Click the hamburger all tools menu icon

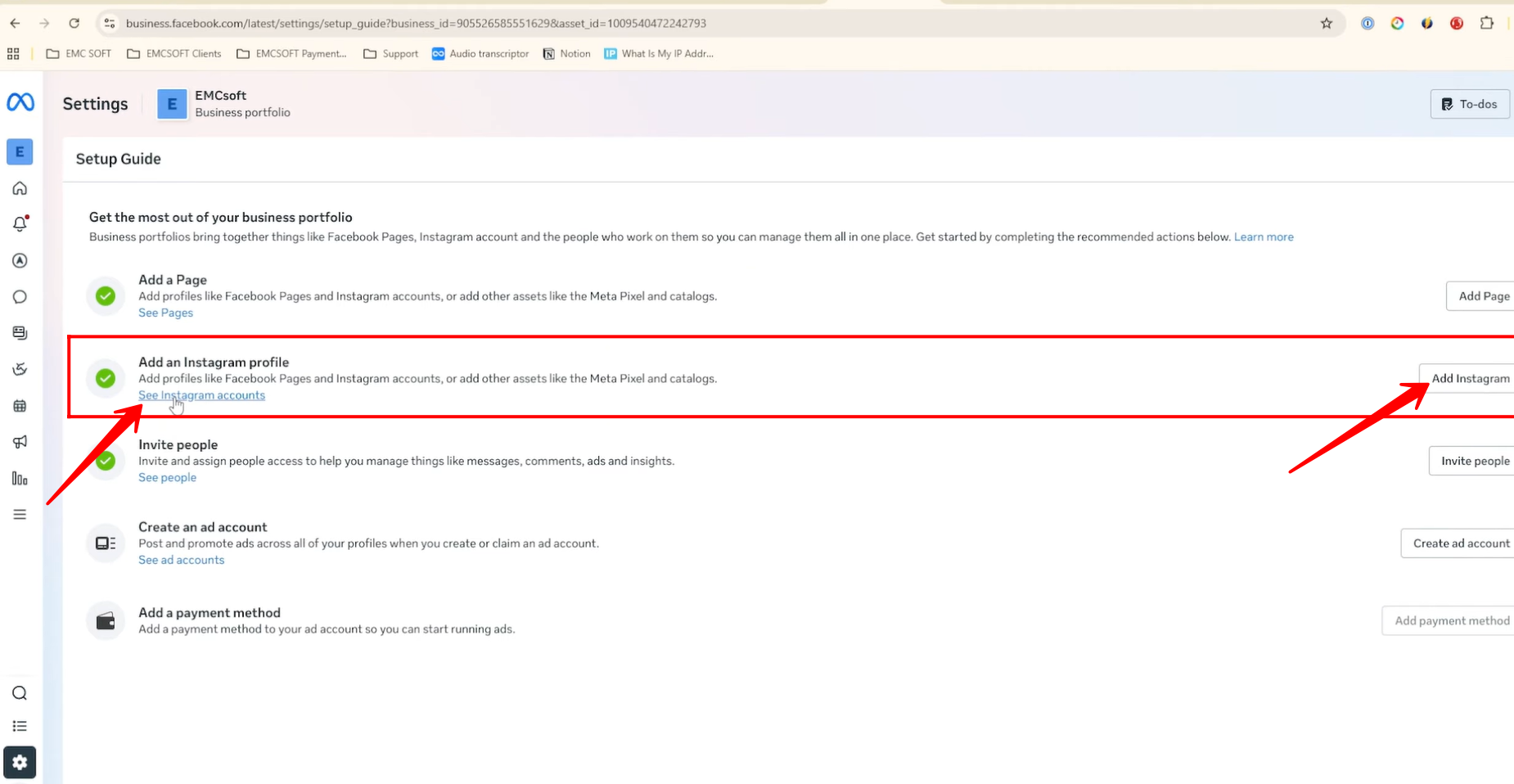pos(20,515)
